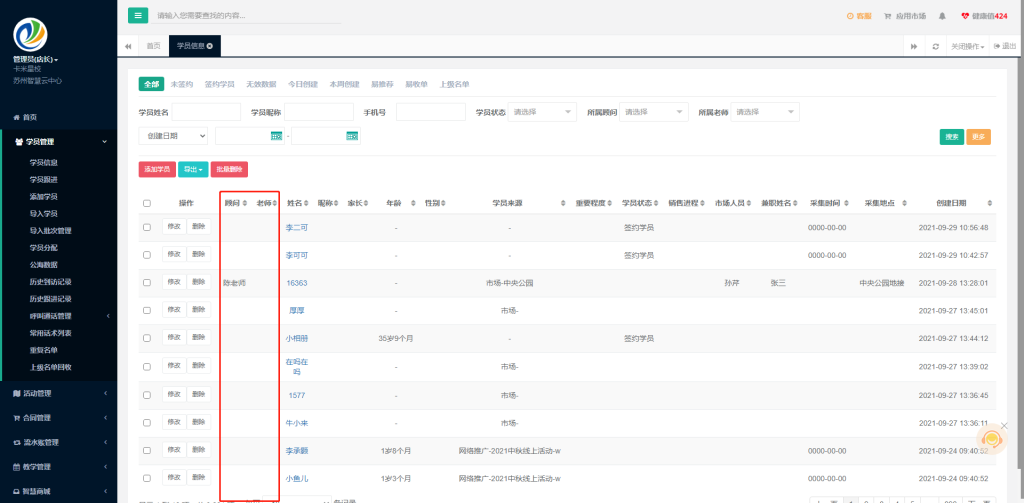The height and width of the screenshot is (503, 1024).
Task: Open the 管理员(店长) account menu
Action: 35,59
